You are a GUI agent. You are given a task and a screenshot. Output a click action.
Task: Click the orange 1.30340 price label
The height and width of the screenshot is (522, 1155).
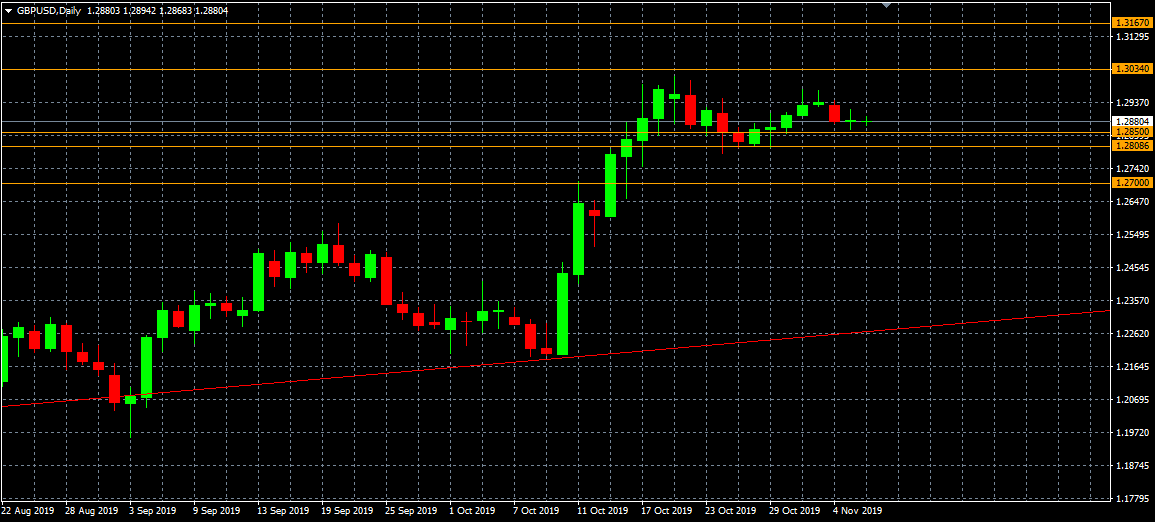(x=1132, y=68)
